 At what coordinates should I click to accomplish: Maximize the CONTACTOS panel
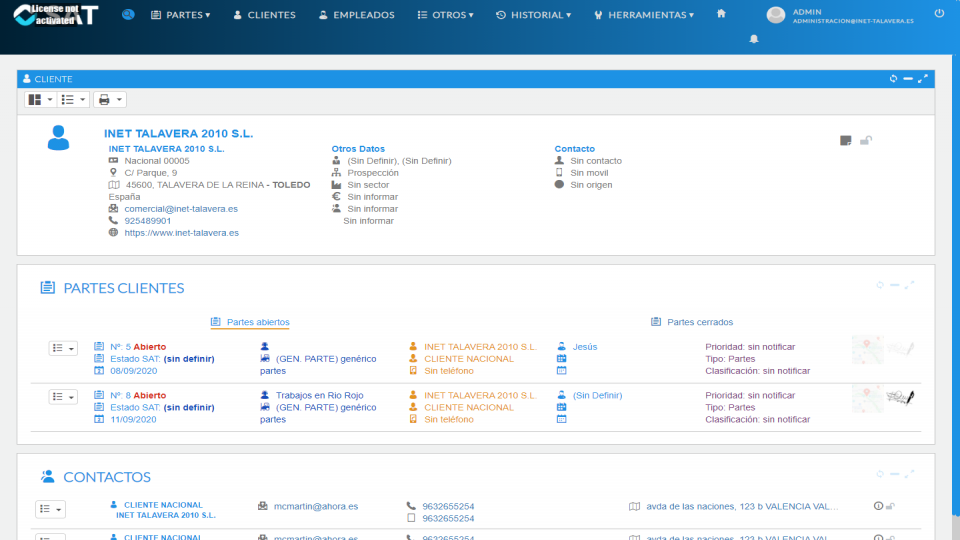(909, 474)
